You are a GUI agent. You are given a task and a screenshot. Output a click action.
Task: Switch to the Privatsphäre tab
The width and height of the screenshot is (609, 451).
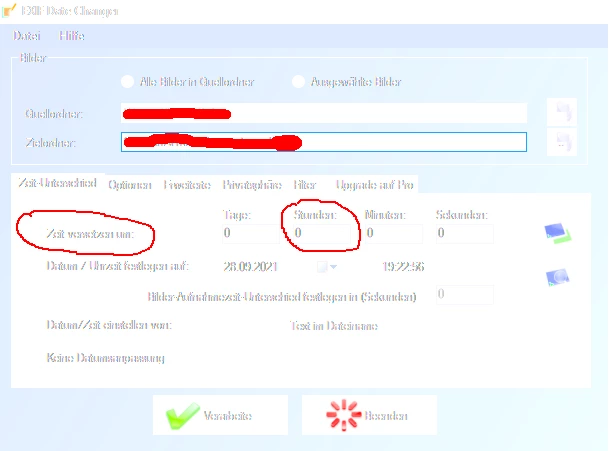point(252,185)
